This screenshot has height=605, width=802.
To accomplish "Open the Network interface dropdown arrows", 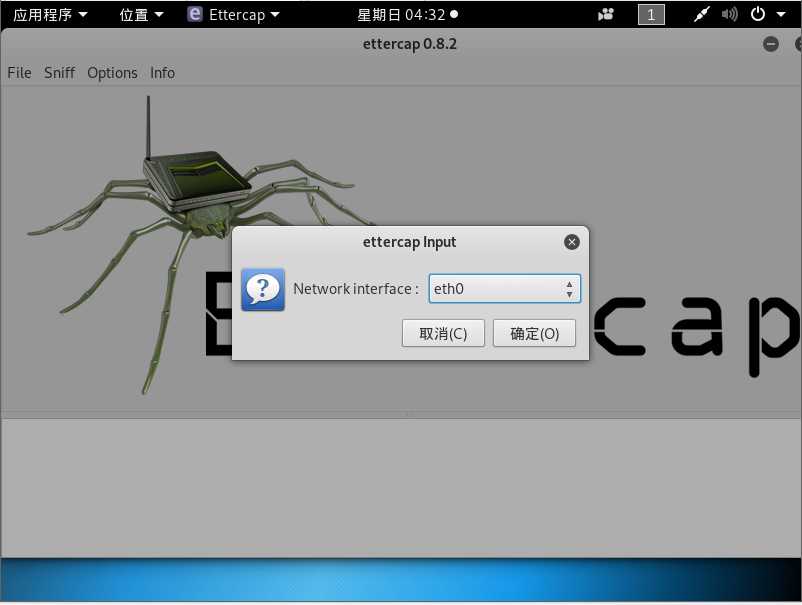I will 569,289.
